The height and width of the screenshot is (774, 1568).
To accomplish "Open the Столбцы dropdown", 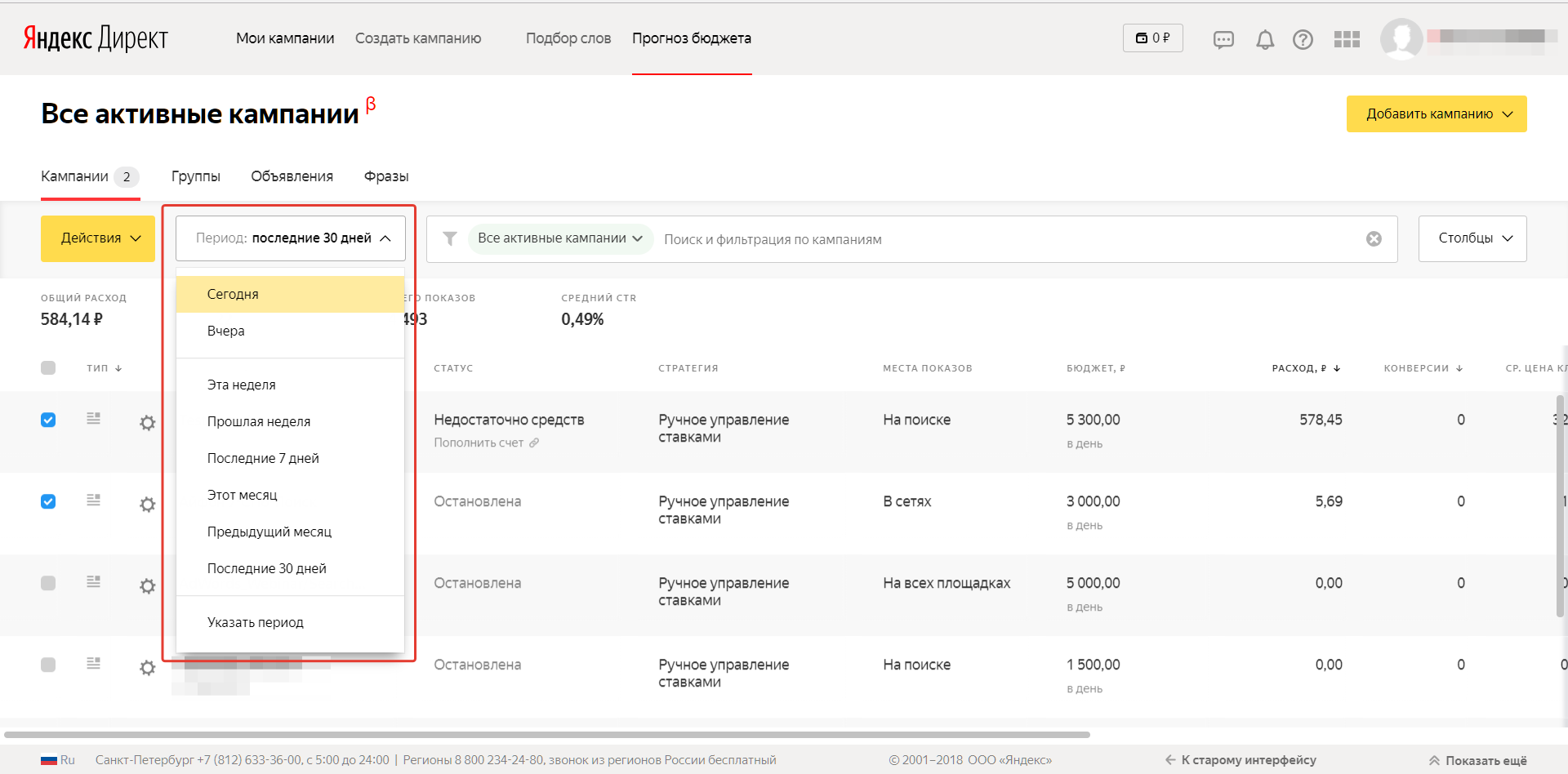I will 1472,238.
